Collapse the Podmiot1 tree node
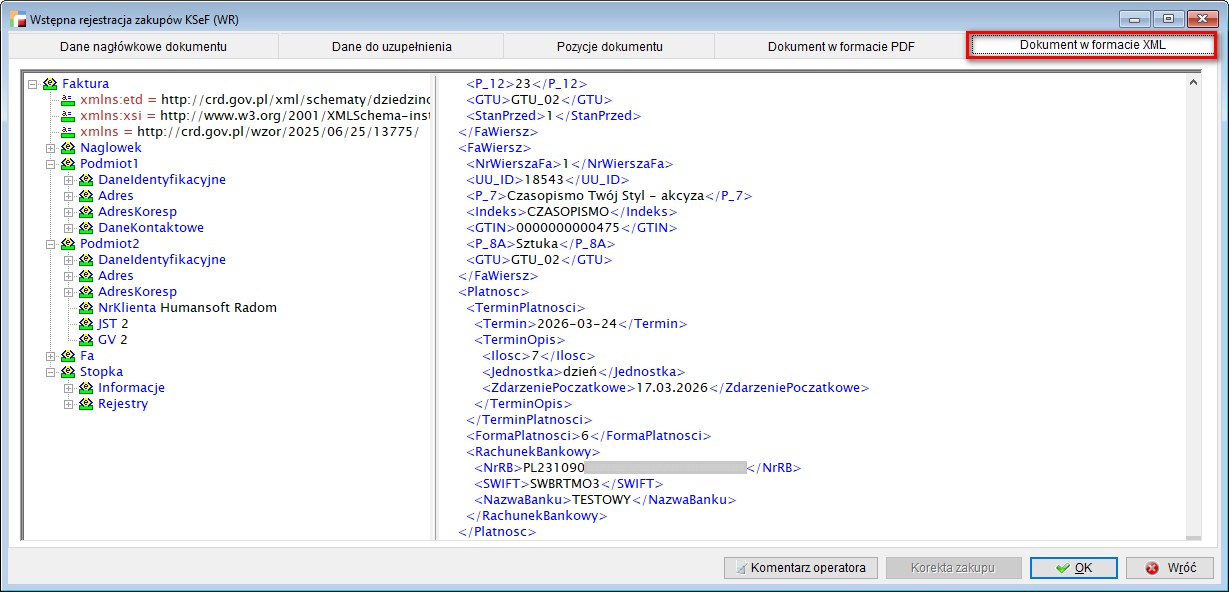The image size is (1229, 592). pos(51,164)
